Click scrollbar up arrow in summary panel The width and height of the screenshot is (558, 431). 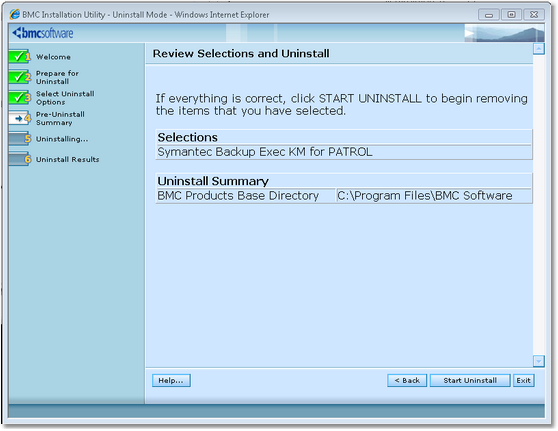coord(539,49)
